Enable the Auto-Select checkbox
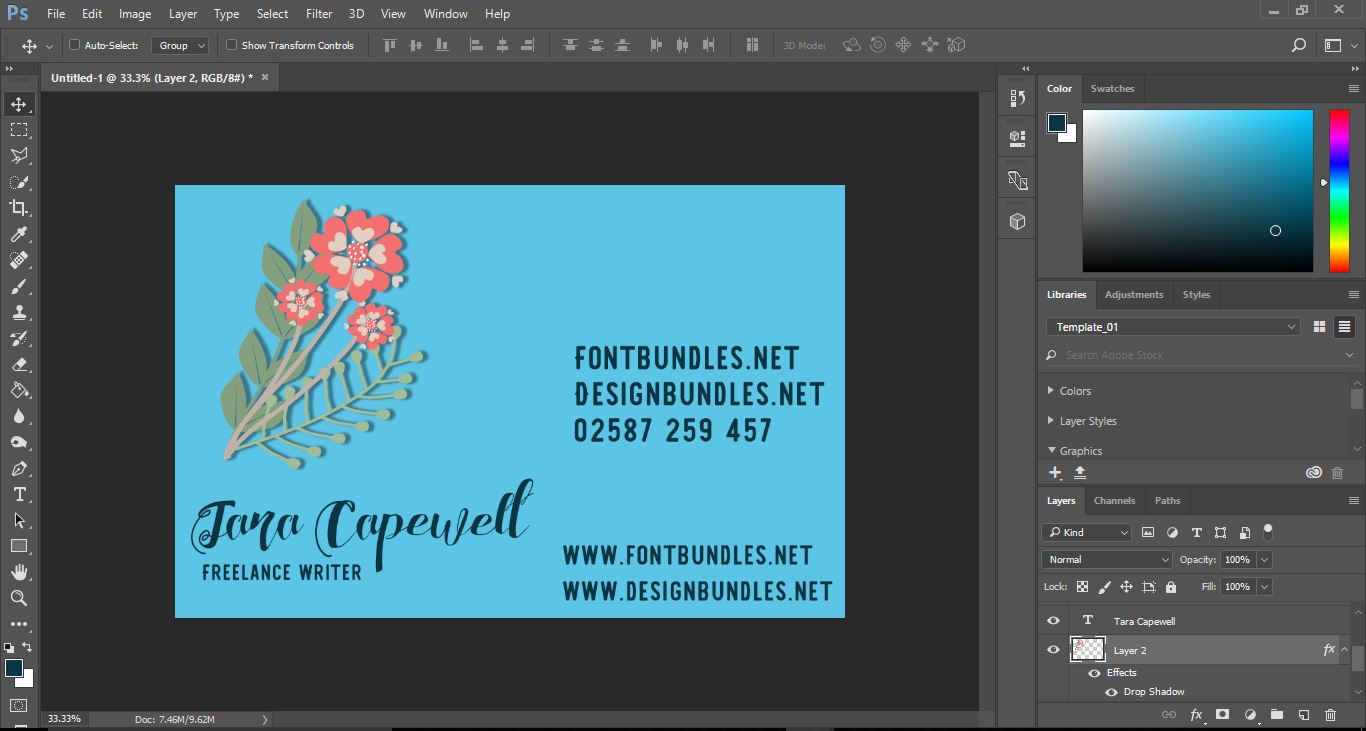This screenshot has height=731, width=1366. pos(74,45)
